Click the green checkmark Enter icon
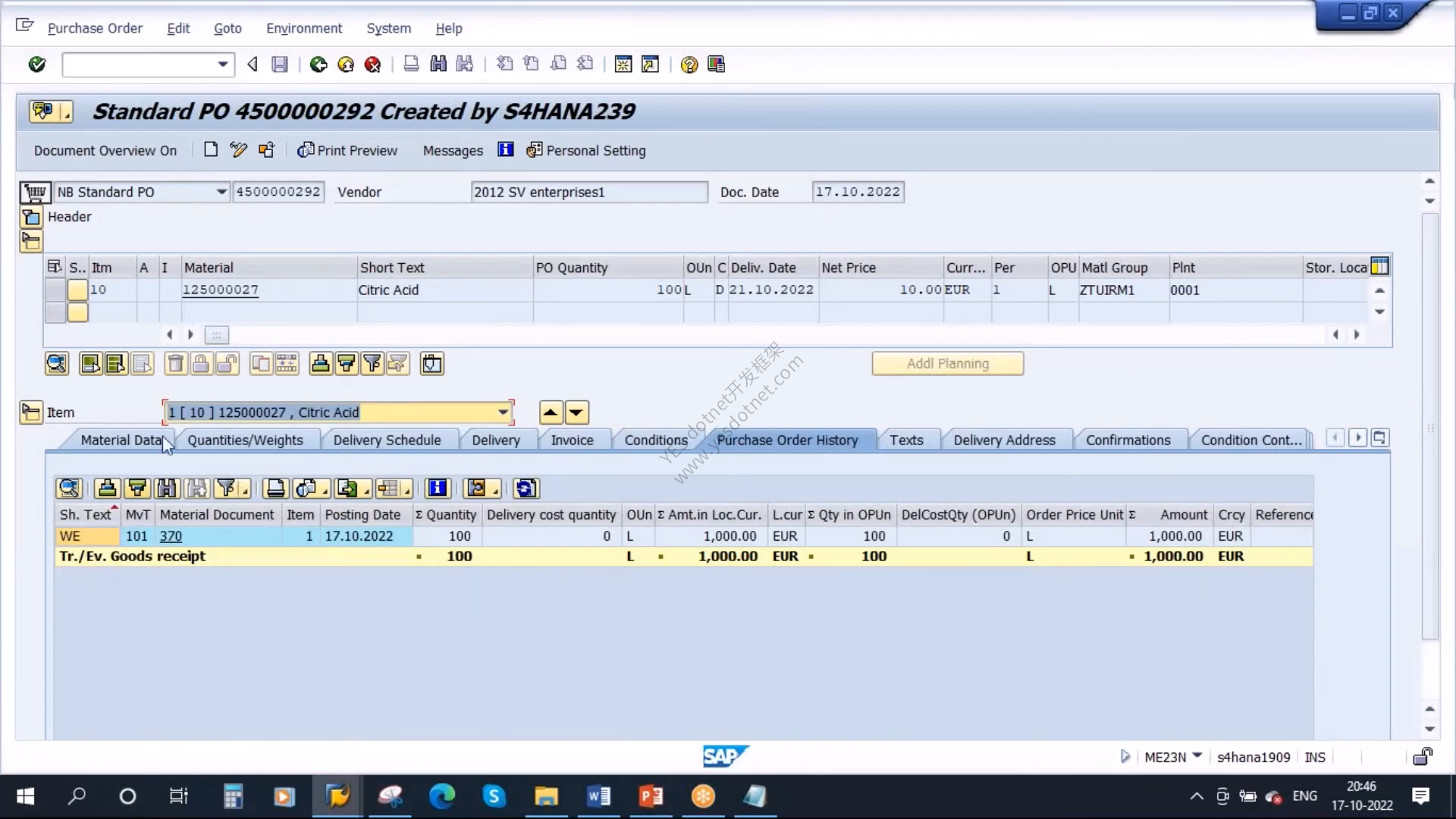1456x819 pixels. [x=36, y=64]
